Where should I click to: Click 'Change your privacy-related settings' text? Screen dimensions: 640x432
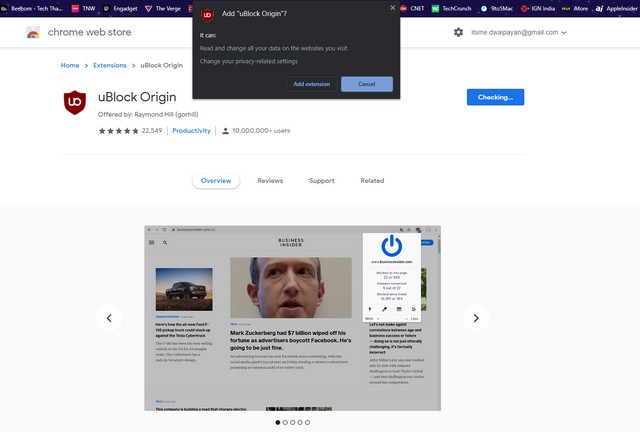click(x=249, y=61)
